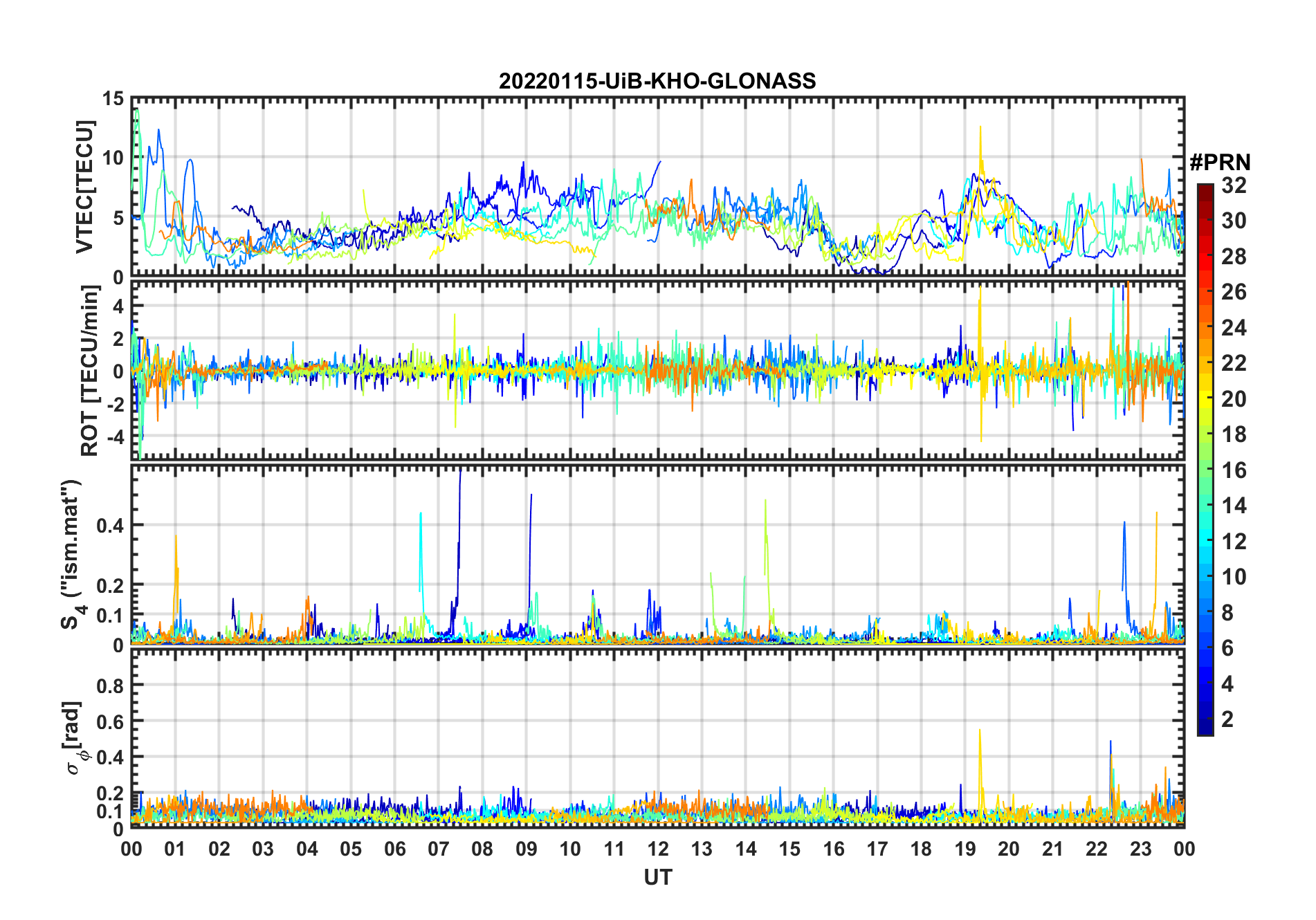
Task: Select VTEC y-axis tick label 5
Action: [x=119, y=218]
